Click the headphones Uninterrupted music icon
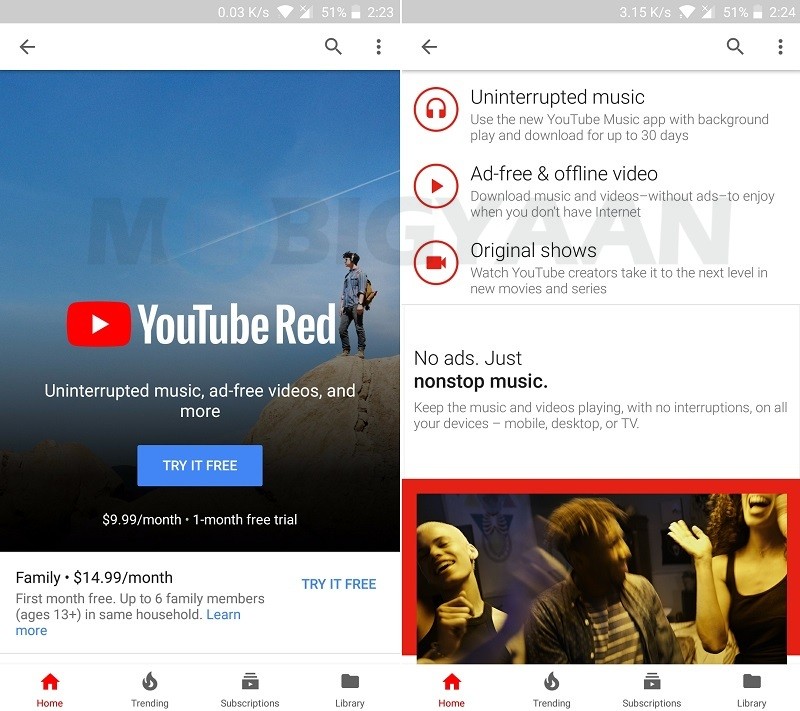 [x=436, y=109]
